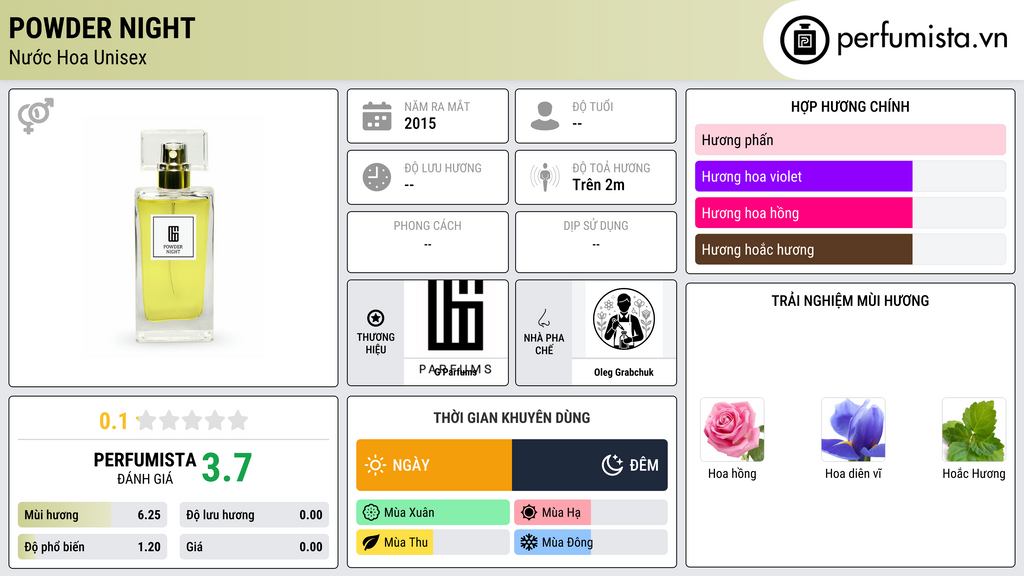Click the Nước Hoa Unisex subtitle
Image resolution: width=1024 pixels, height=576 pixels.
[78, 57]
